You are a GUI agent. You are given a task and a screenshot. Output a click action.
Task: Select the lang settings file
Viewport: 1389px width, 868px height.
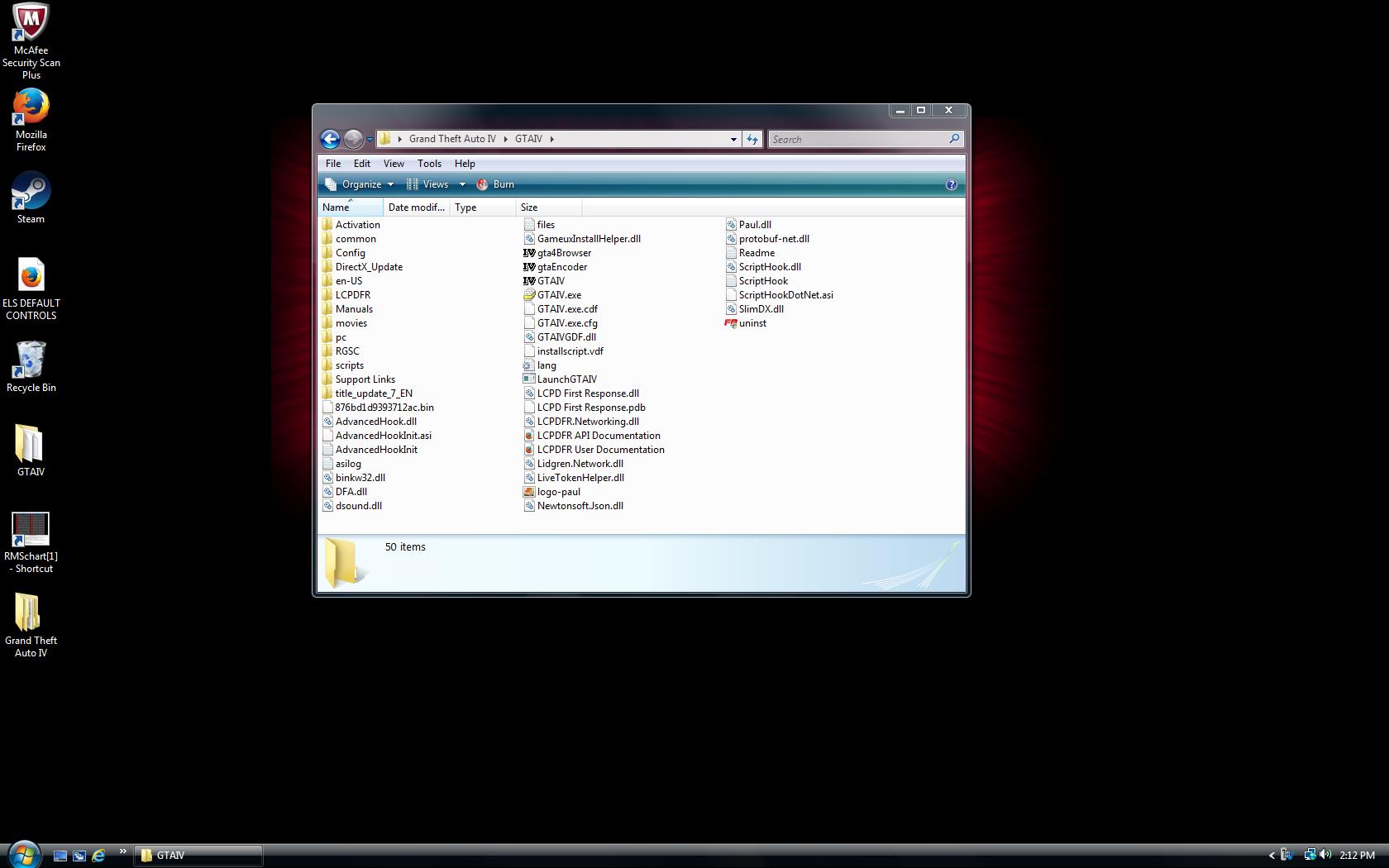click(540, 365)
